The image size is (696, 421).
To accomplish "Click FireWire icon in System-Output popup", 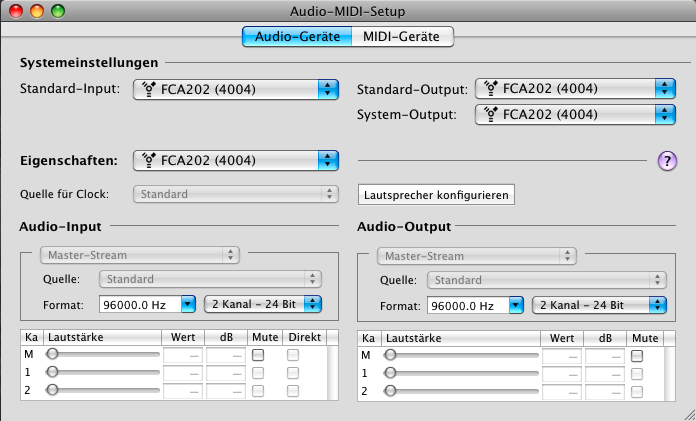I will [490, 114].
